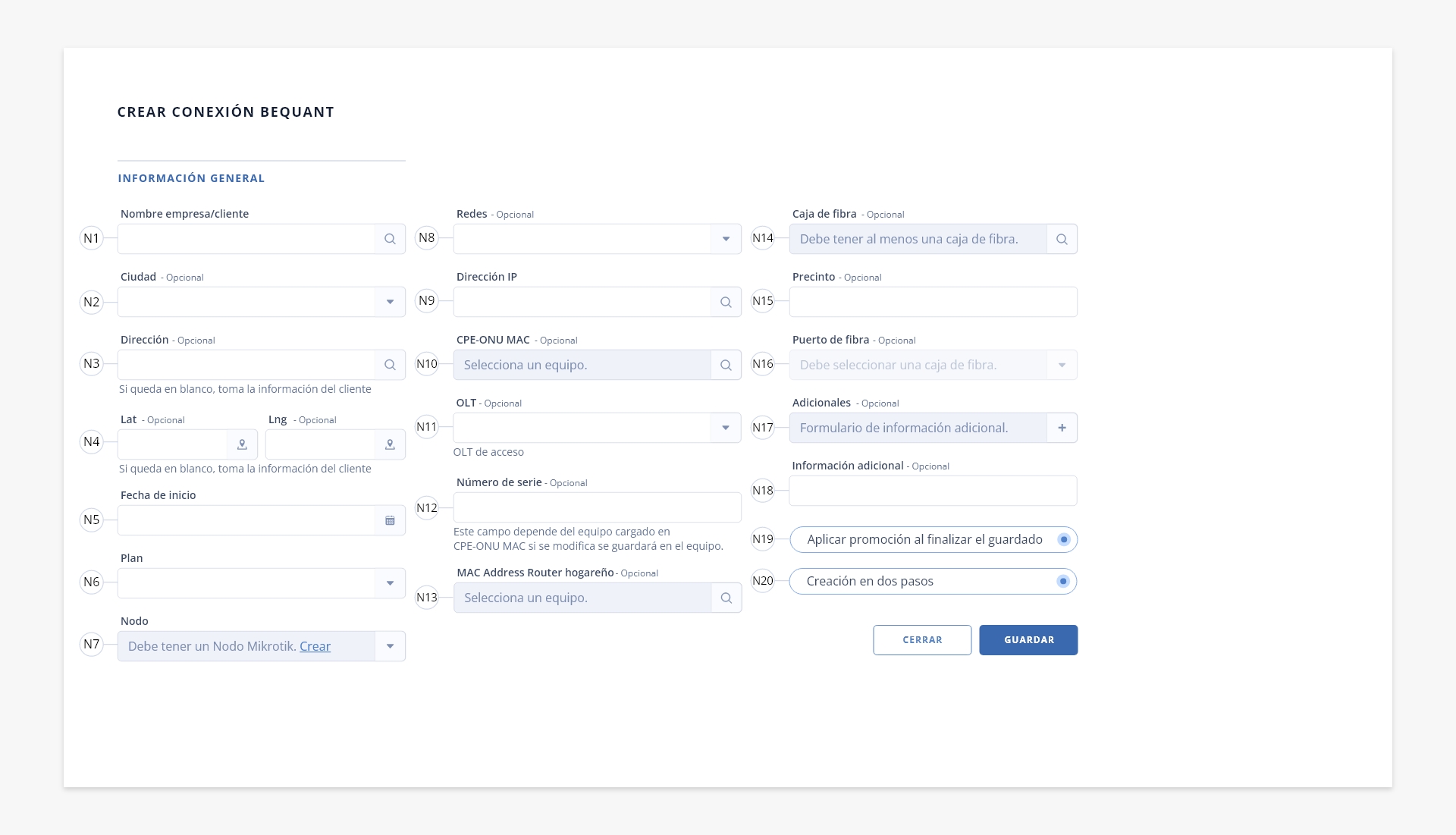Click the GUARDAR button

pos(1028,640)
